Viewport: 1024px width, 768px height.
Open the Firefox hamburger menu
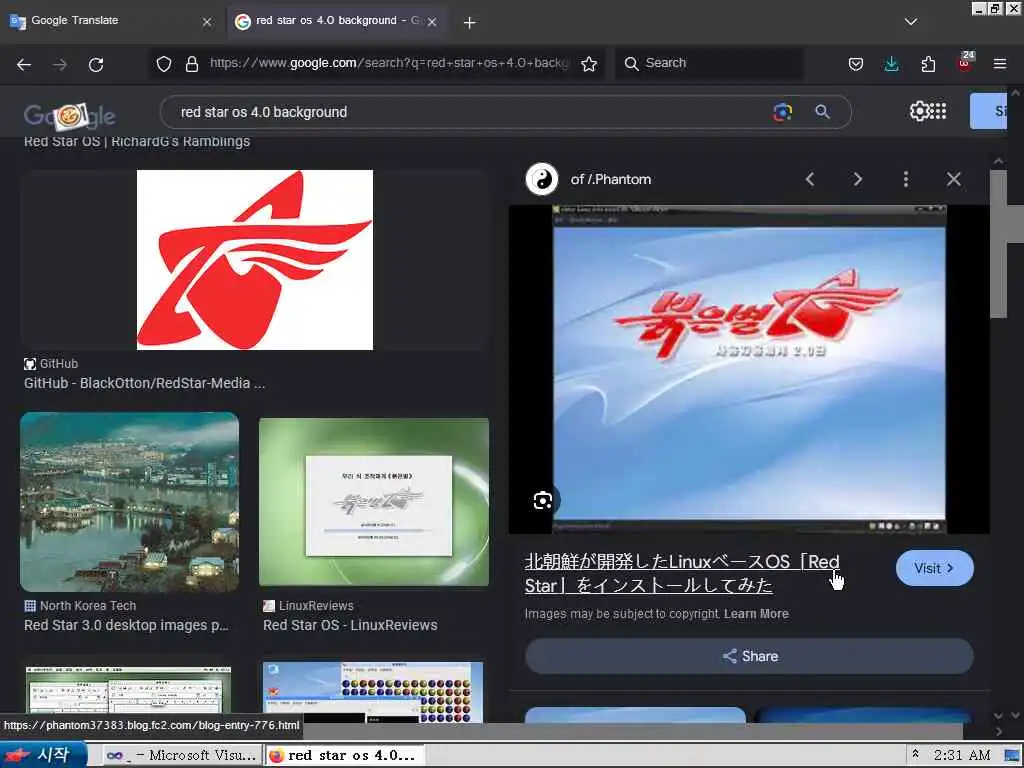click(1000, 63)
